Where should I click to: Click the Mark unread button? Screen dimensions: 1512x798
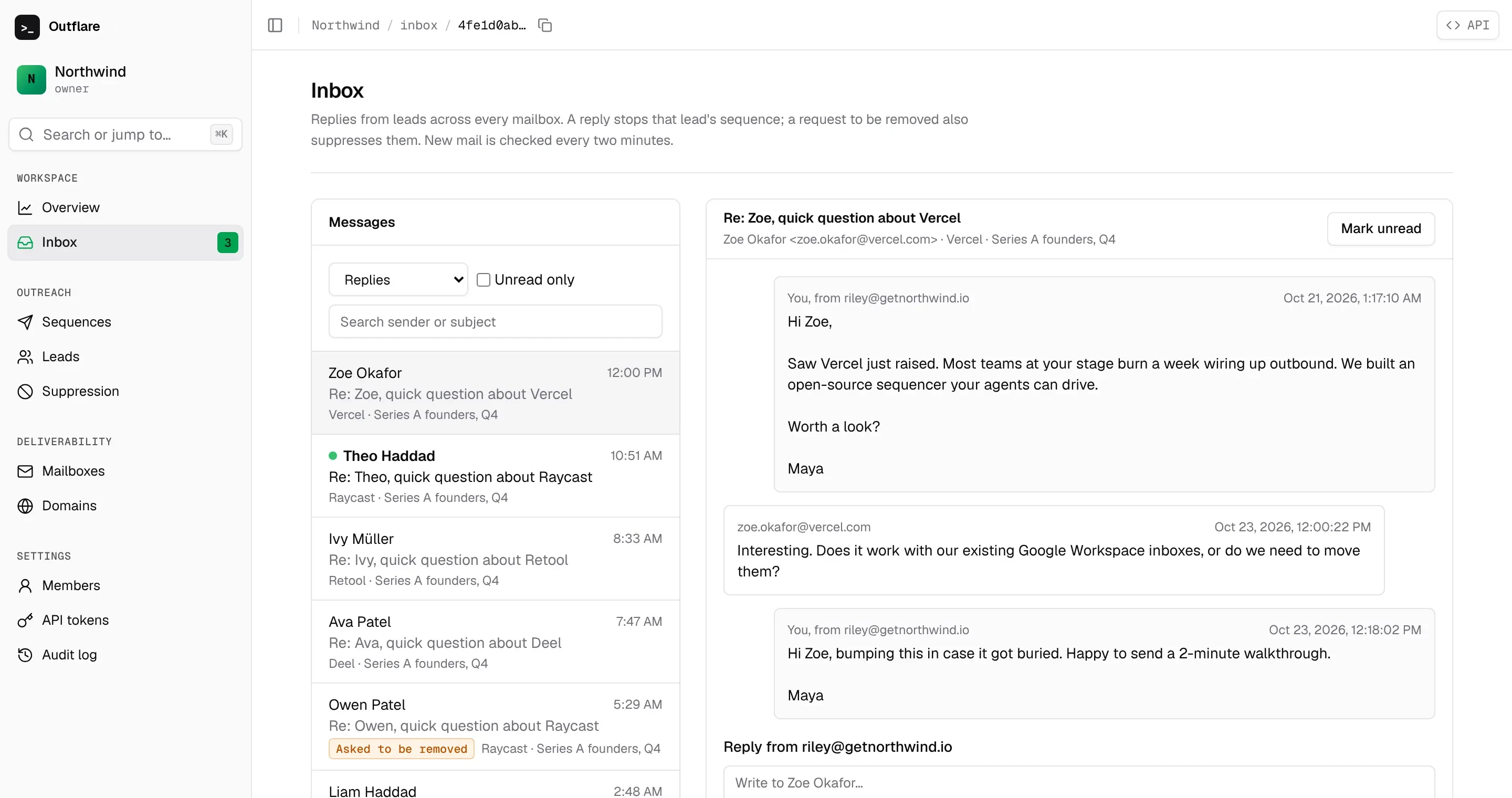click(x=1381, y=229)
